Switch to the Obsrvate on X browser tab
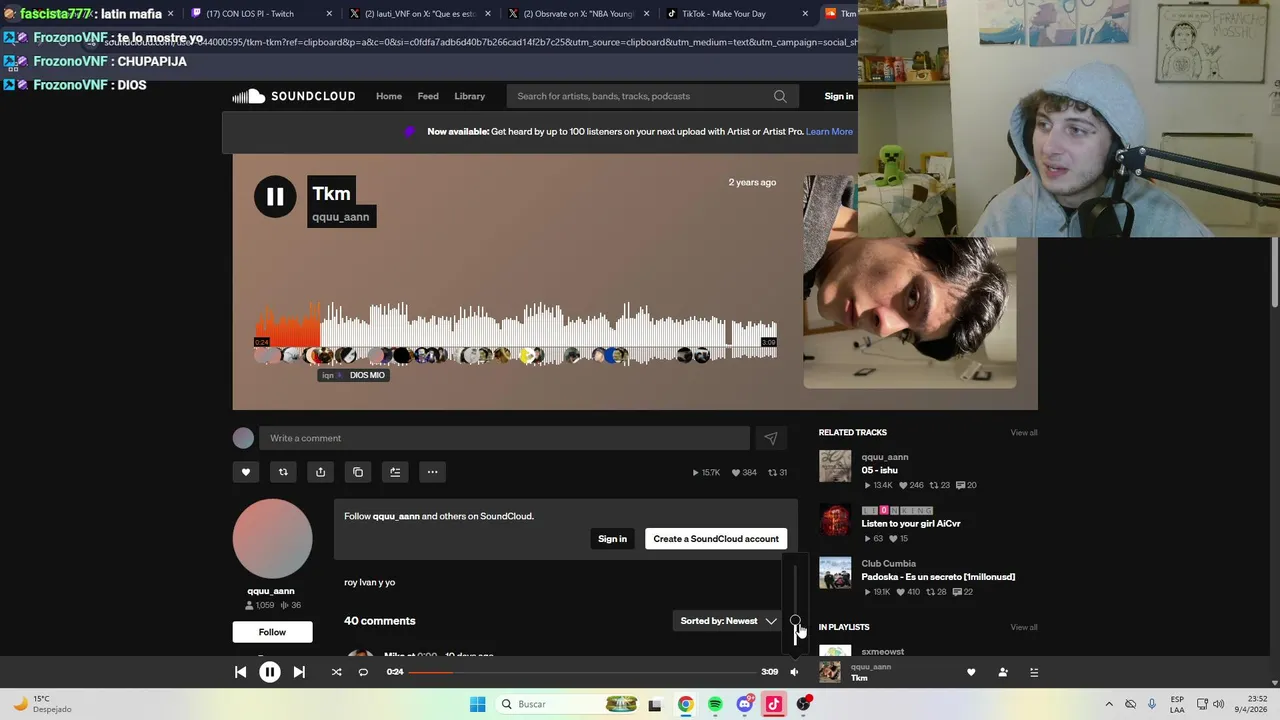 tap(578, 14)
